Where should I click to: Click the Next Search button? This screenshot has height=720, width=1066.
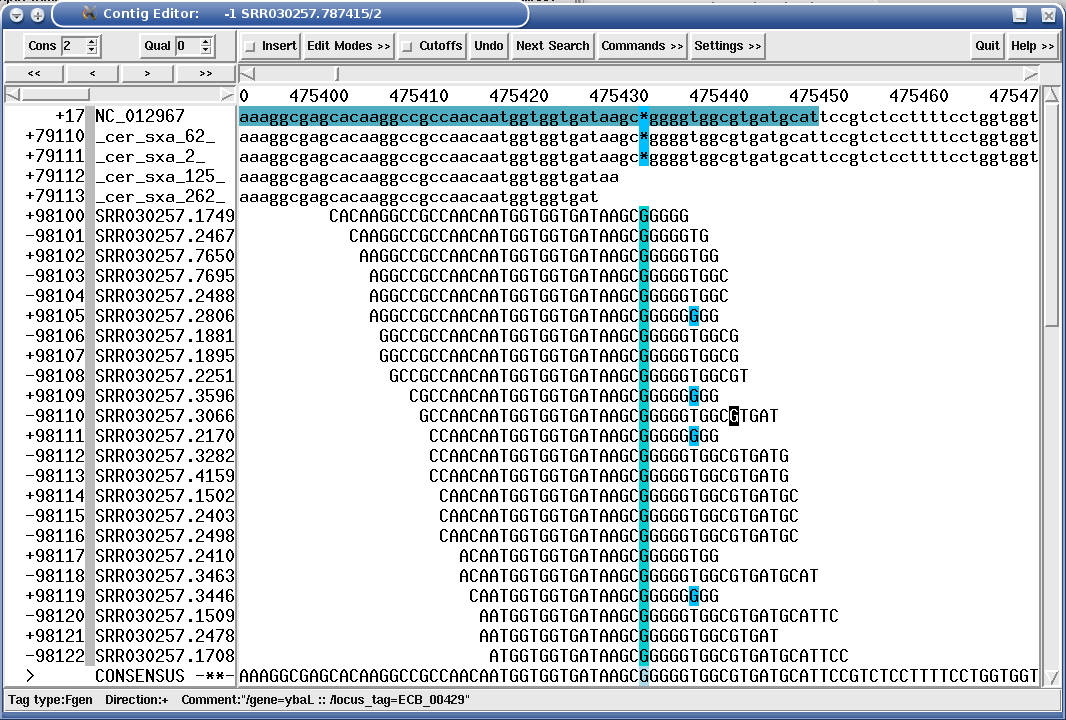click(553, 46)
